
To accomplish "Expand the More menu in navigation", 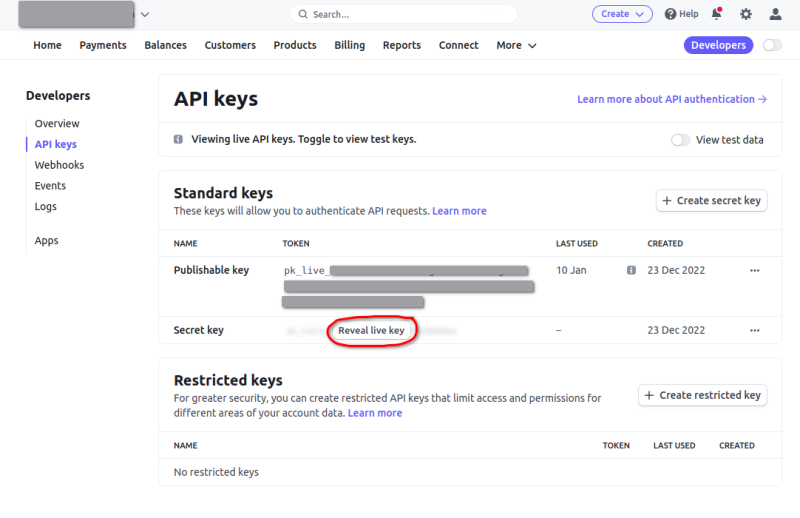I will click(x=516, y=45).
